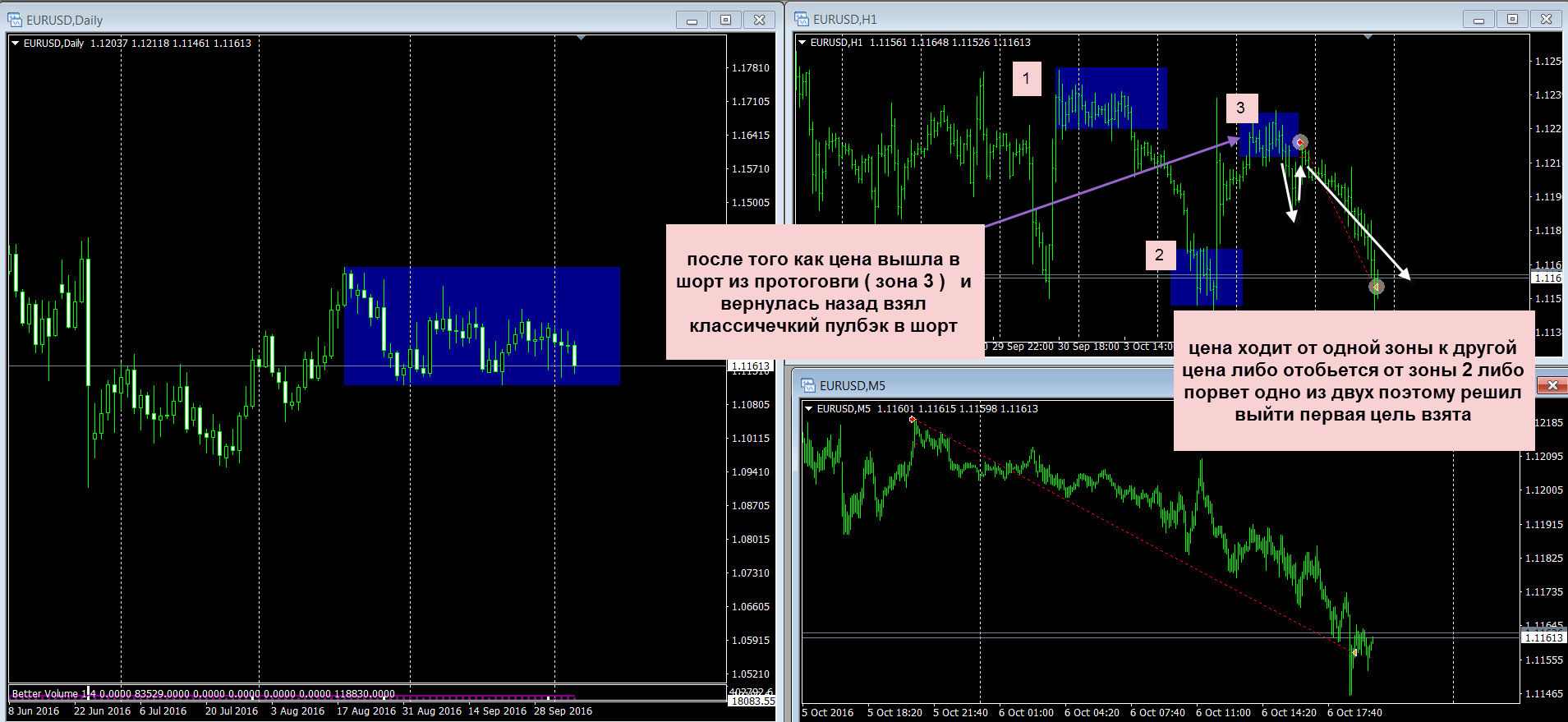The image size is (1568, 722).
Task: Close the EURUSD,Daily chart window
Action: (760, 20)
